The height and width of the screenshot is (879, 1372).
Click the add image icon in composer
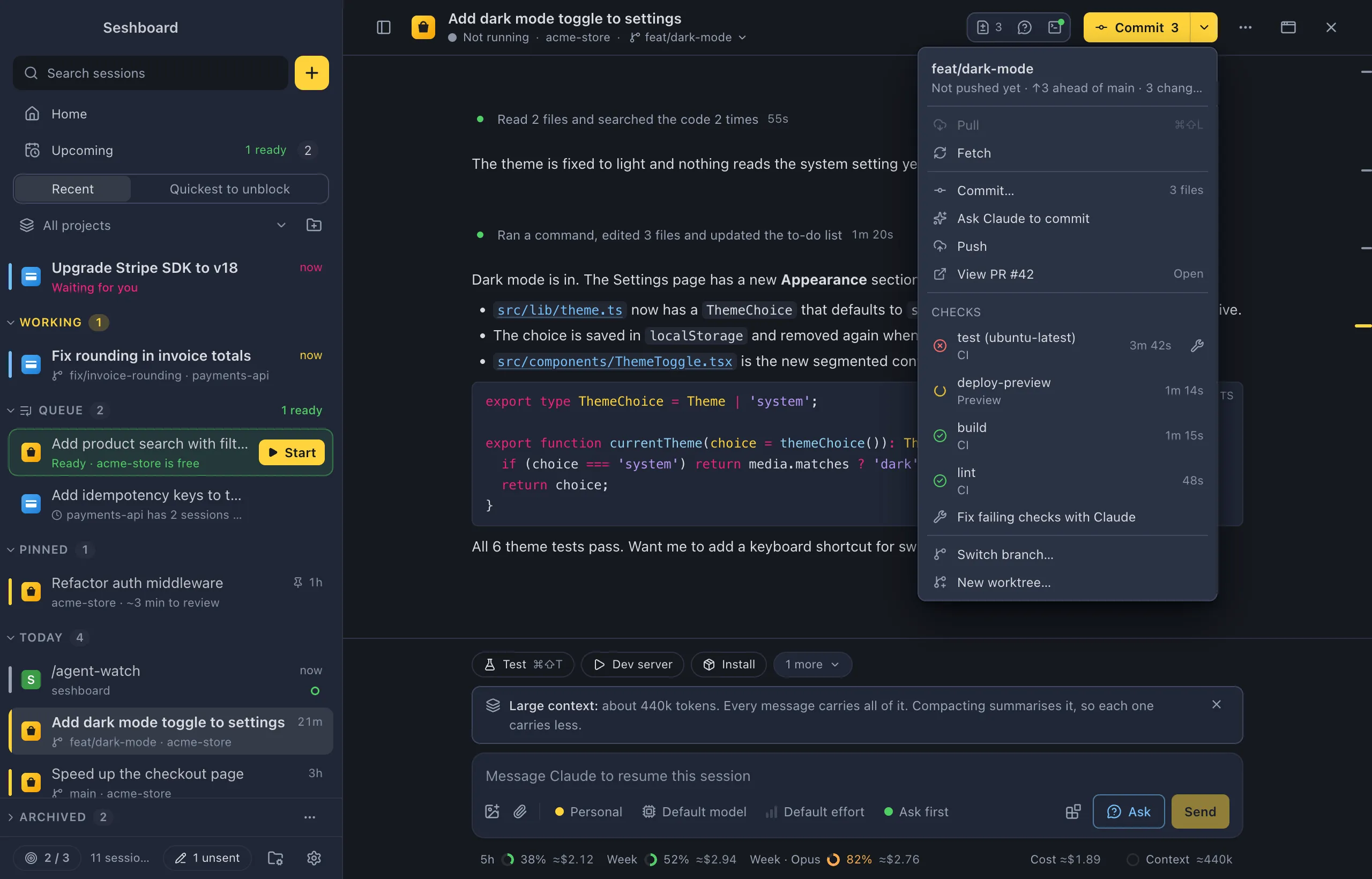pyautogui.click(x=492, y=811)
